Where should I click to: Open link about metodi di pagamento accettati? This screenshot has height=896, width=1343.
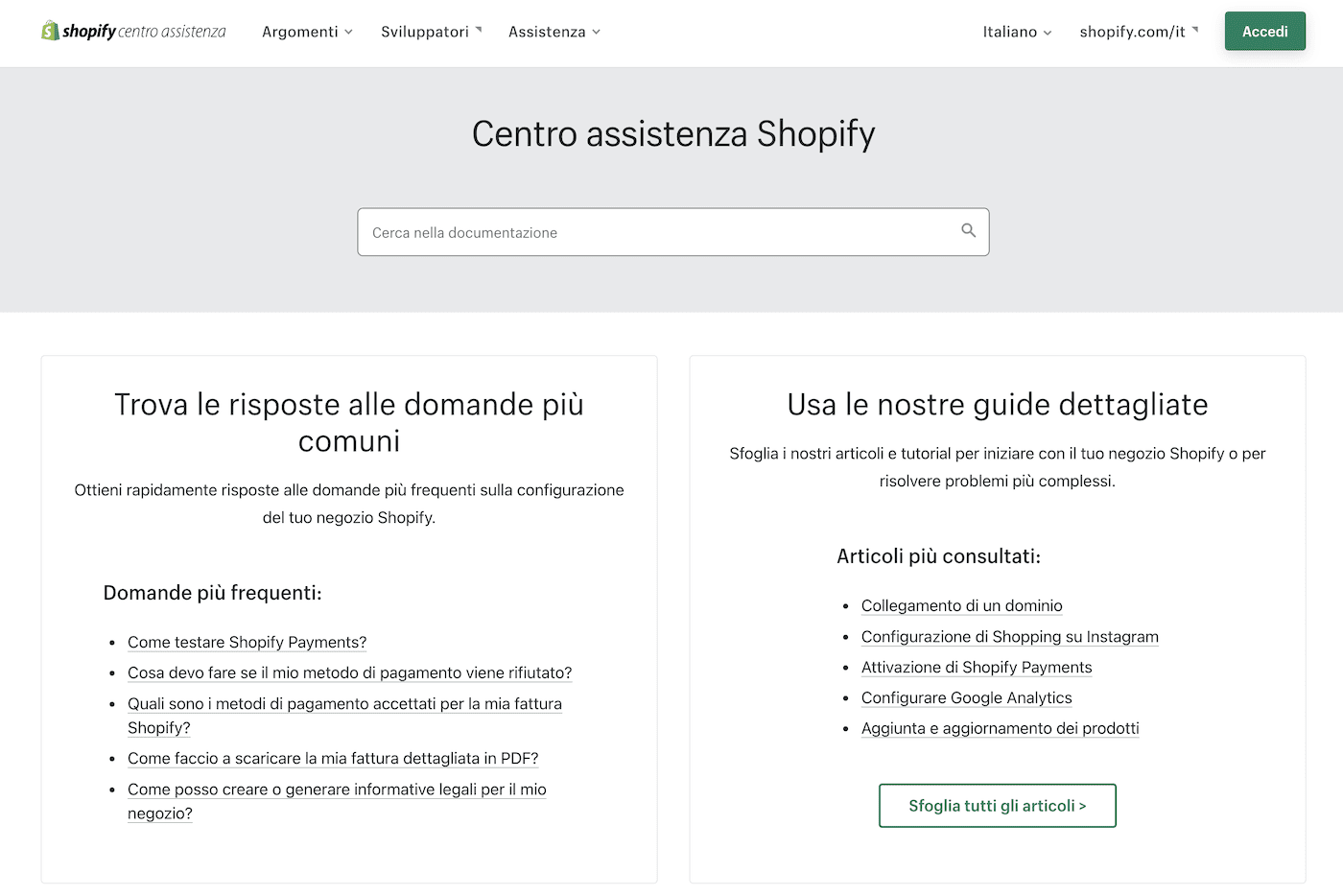pos(344,716)
